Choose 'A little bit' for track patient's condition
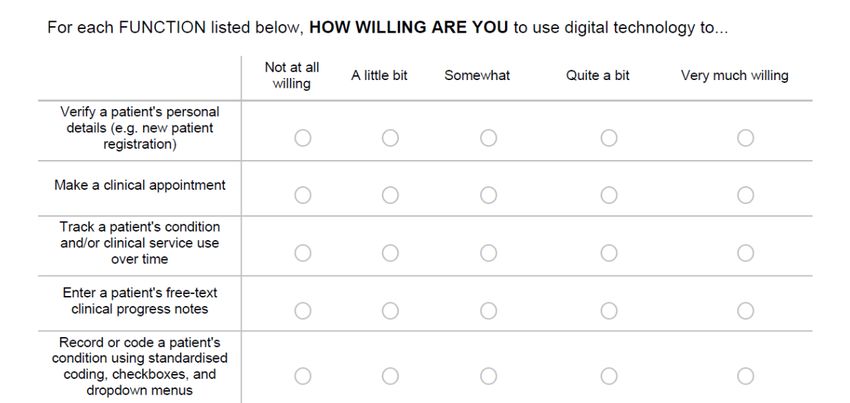The height and width of the screenshot is (403, 850). click(390, 253)
